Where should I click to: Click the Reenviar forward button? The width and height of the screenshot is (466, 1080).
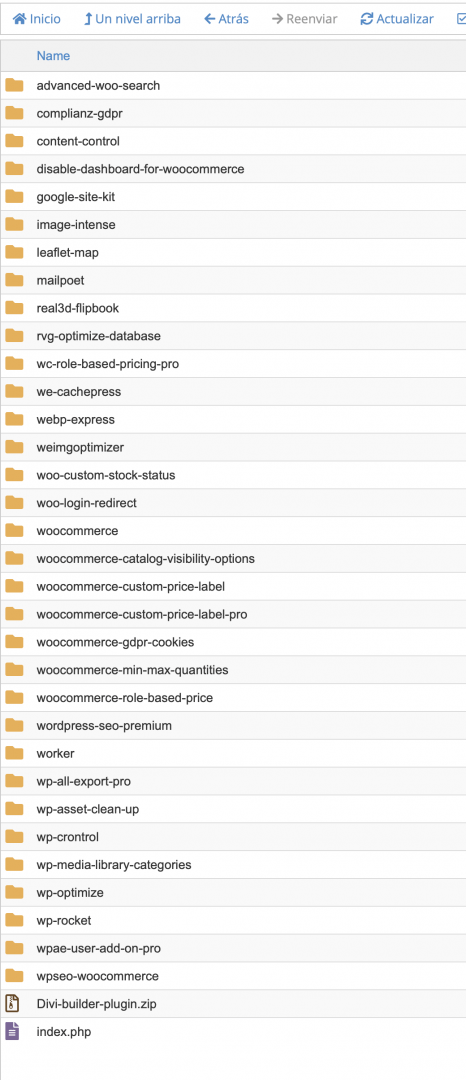[304, 19]
